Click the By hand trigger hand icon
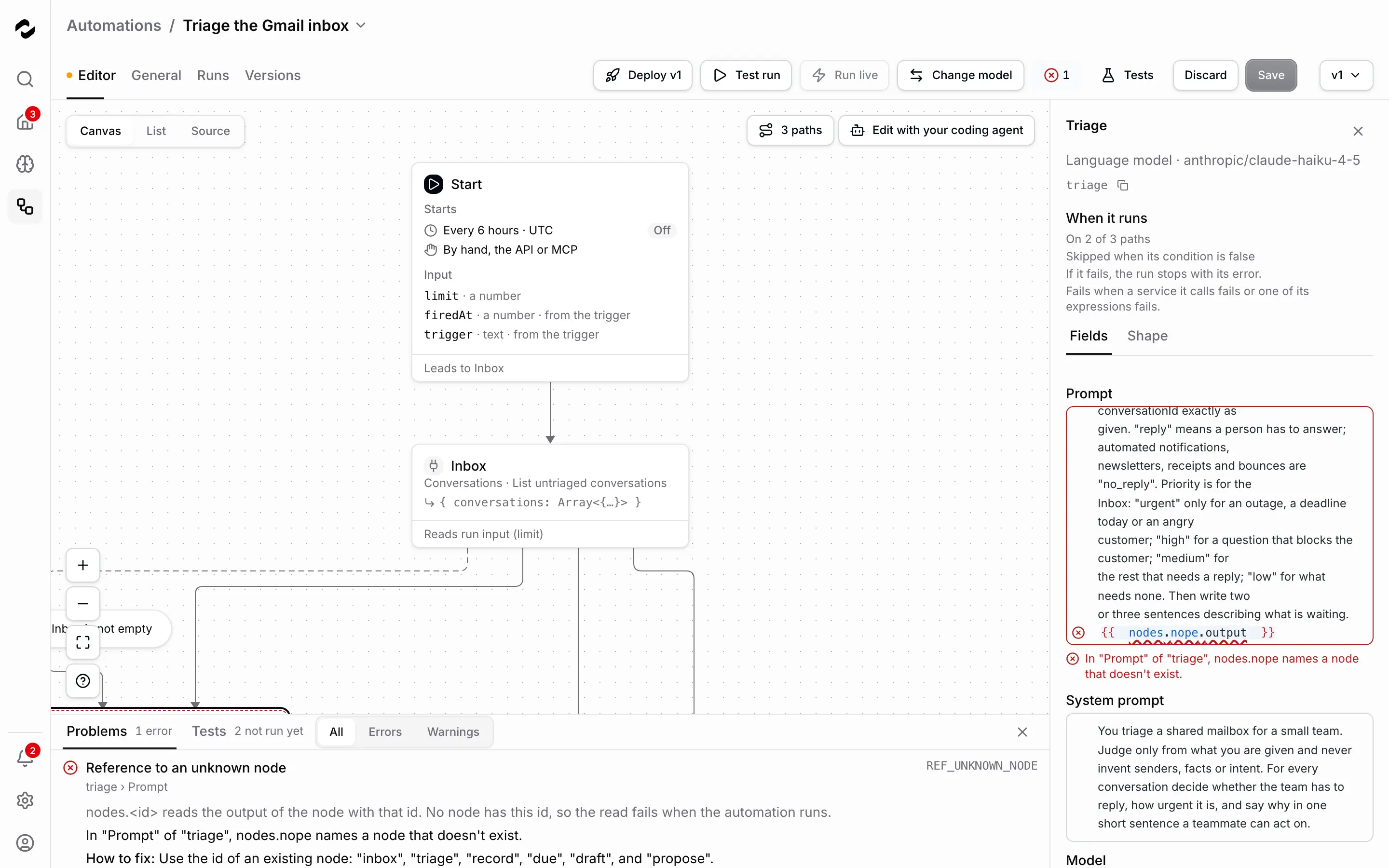The width and height of the screenshot is (1389, 868). click(x=430, y=250)
